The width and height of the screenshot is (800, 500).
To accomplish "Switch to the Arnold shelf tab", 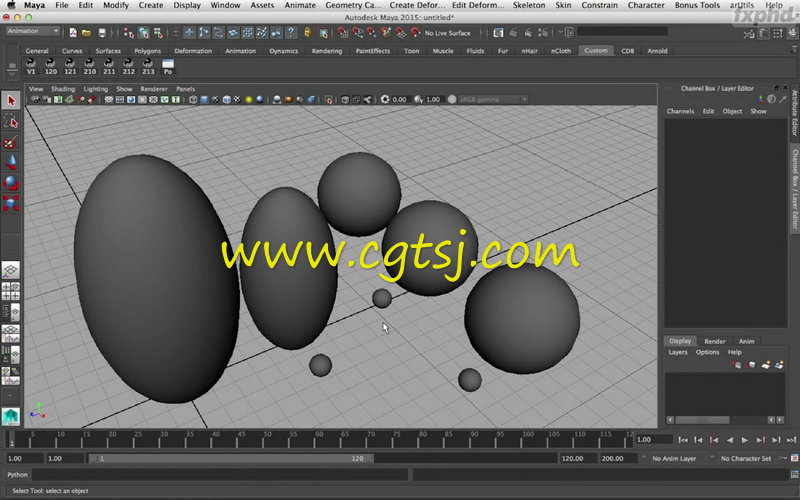I will pyautogui.click(x=657, y=51).
